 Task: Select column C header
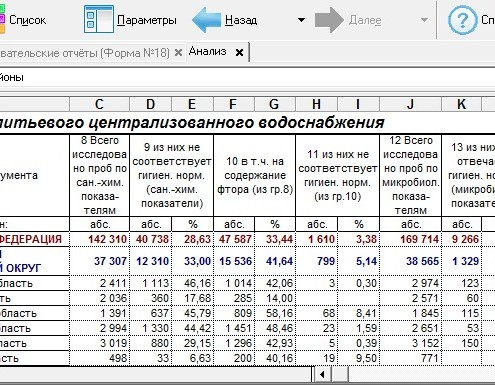pyautogui.click(x=99, y=104)
